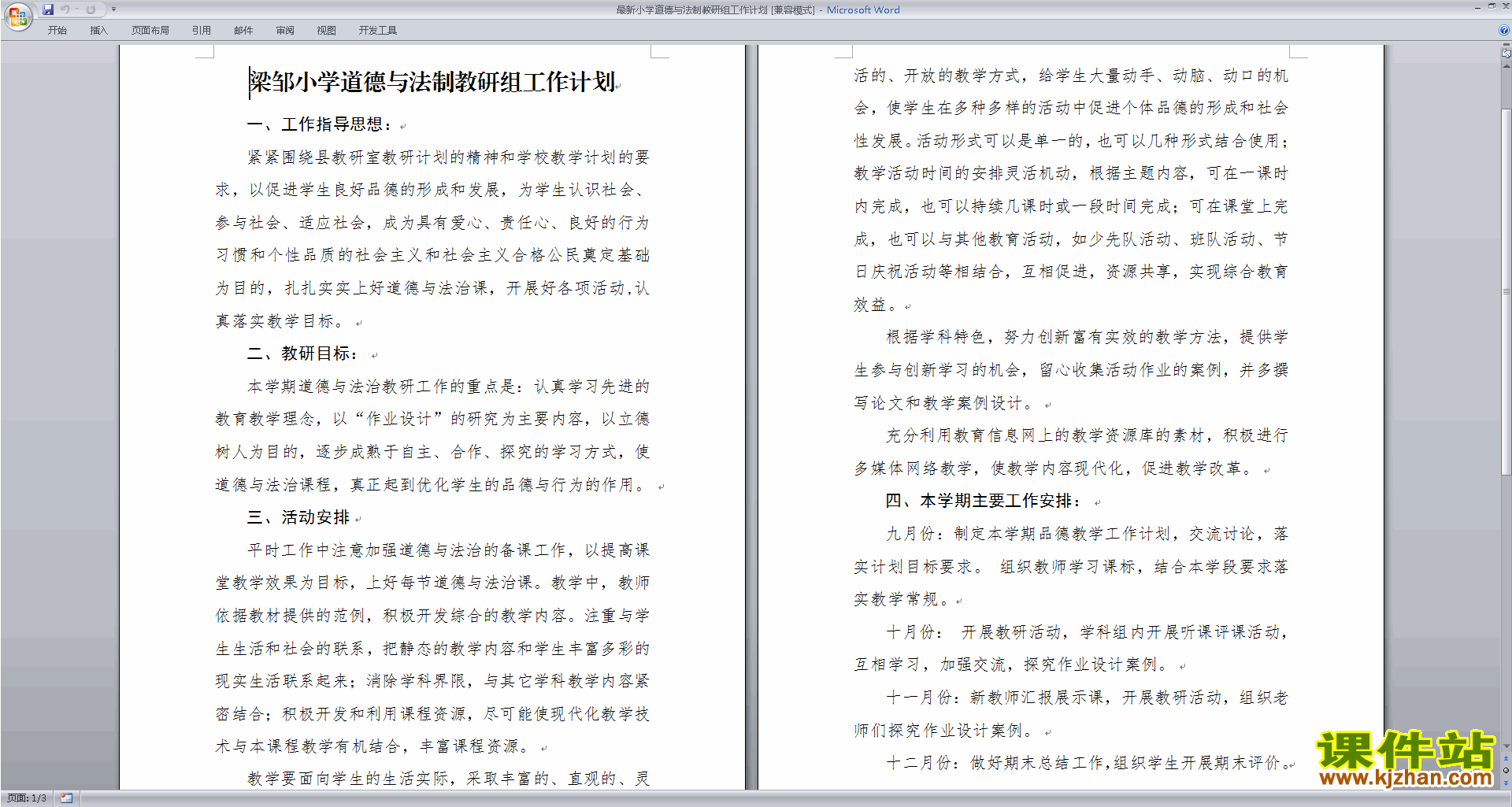This screenshot has width=1512, height=807.
Task: Save the document from Quick Access Toolbar
Action: (48, 9)
